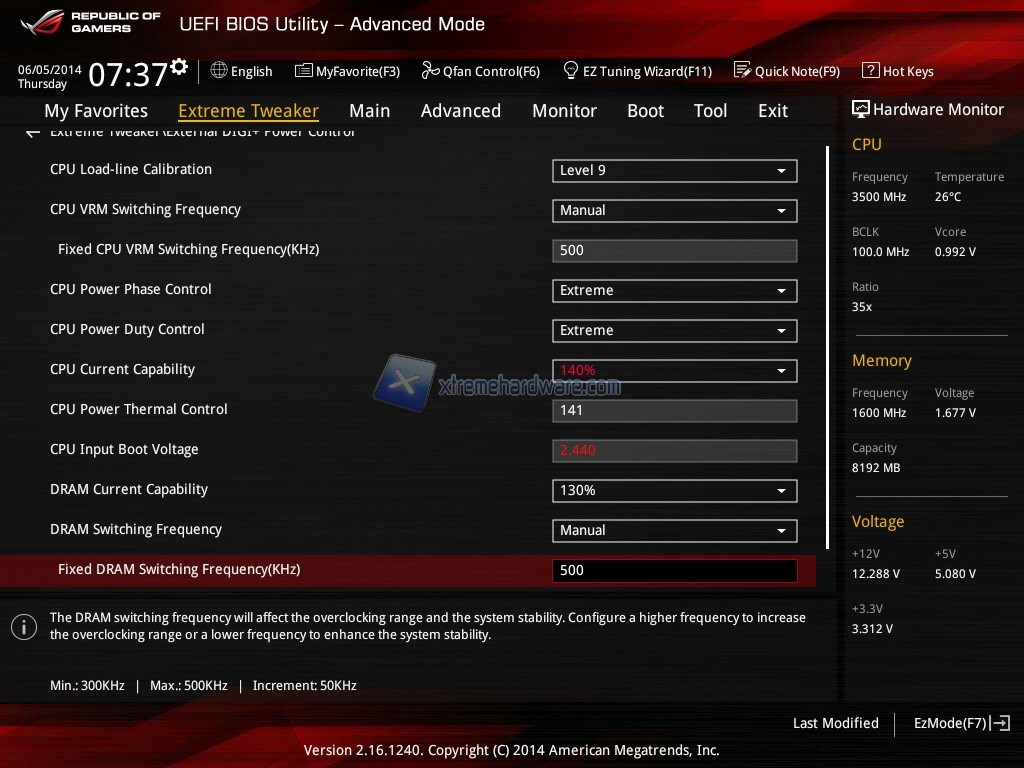Click the Last Modified button
The width and height of the screenshot is (1024, 768).
(835, 723)
